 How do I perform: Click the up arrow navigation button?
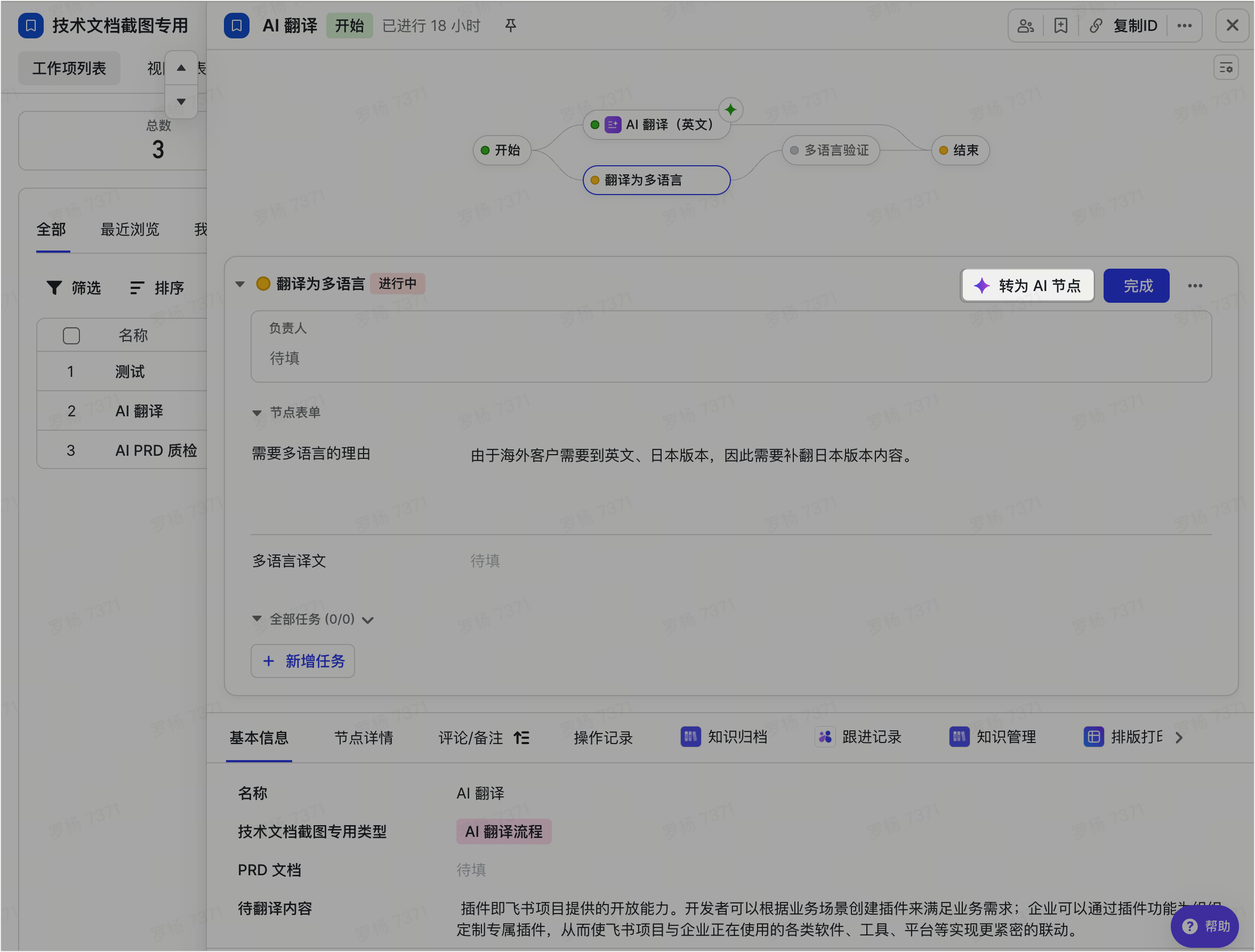(x=181, y=68)
